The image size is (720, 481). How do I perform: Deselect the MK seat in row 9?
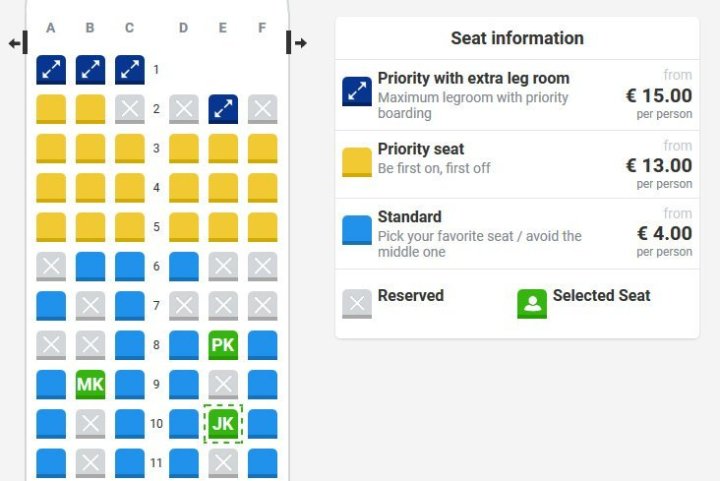[90, 384]
